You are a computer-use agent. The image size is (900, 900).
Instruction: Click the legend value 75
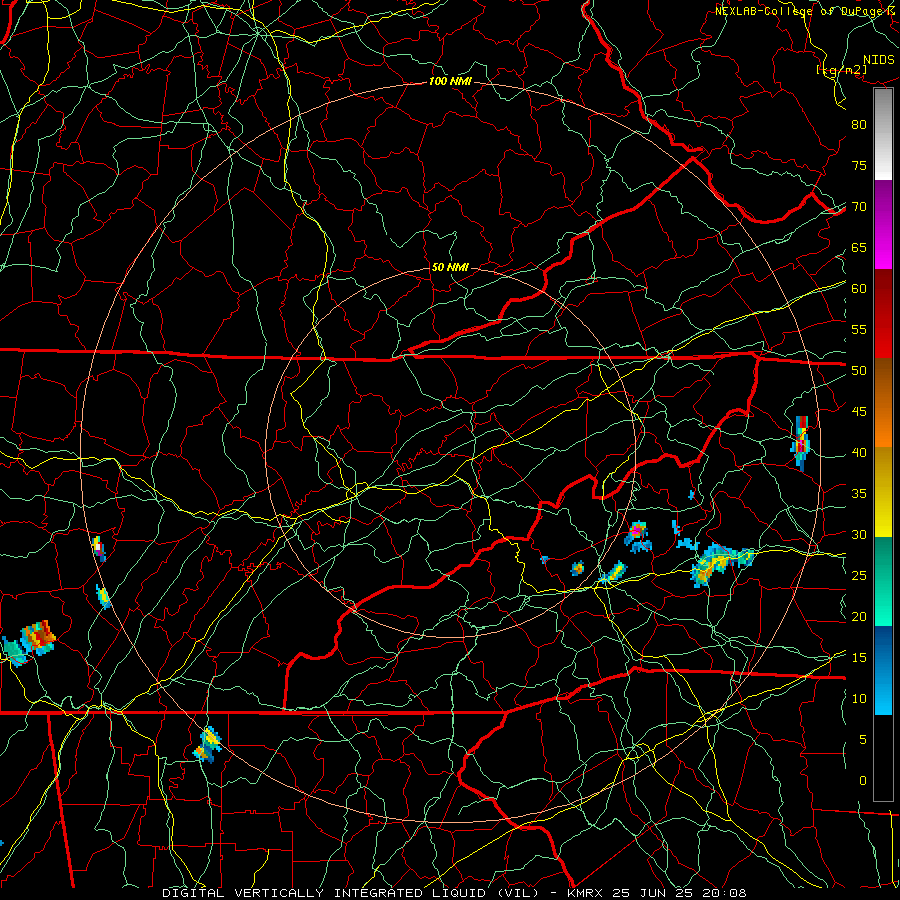(859, 166)
